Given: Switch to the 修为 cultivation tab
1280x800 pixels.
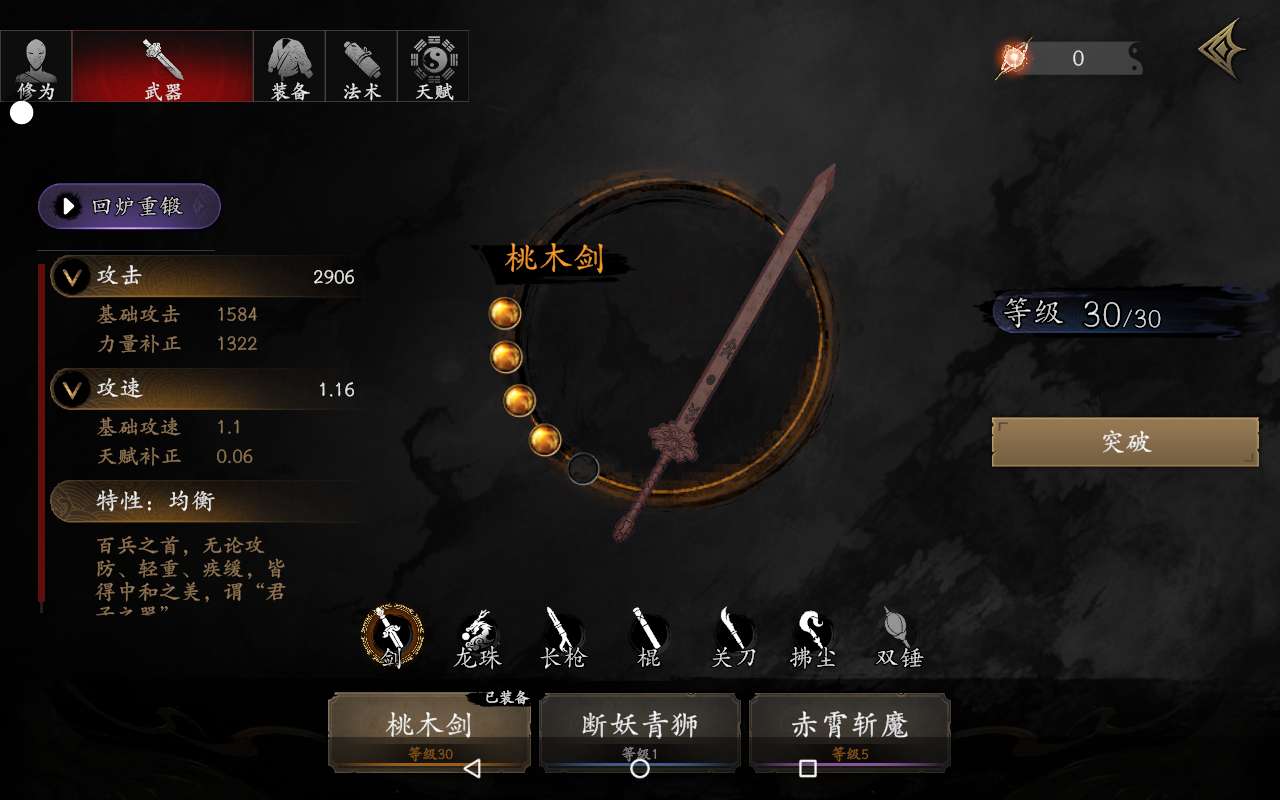Looking at the screenshot, I should click(36, 66).
